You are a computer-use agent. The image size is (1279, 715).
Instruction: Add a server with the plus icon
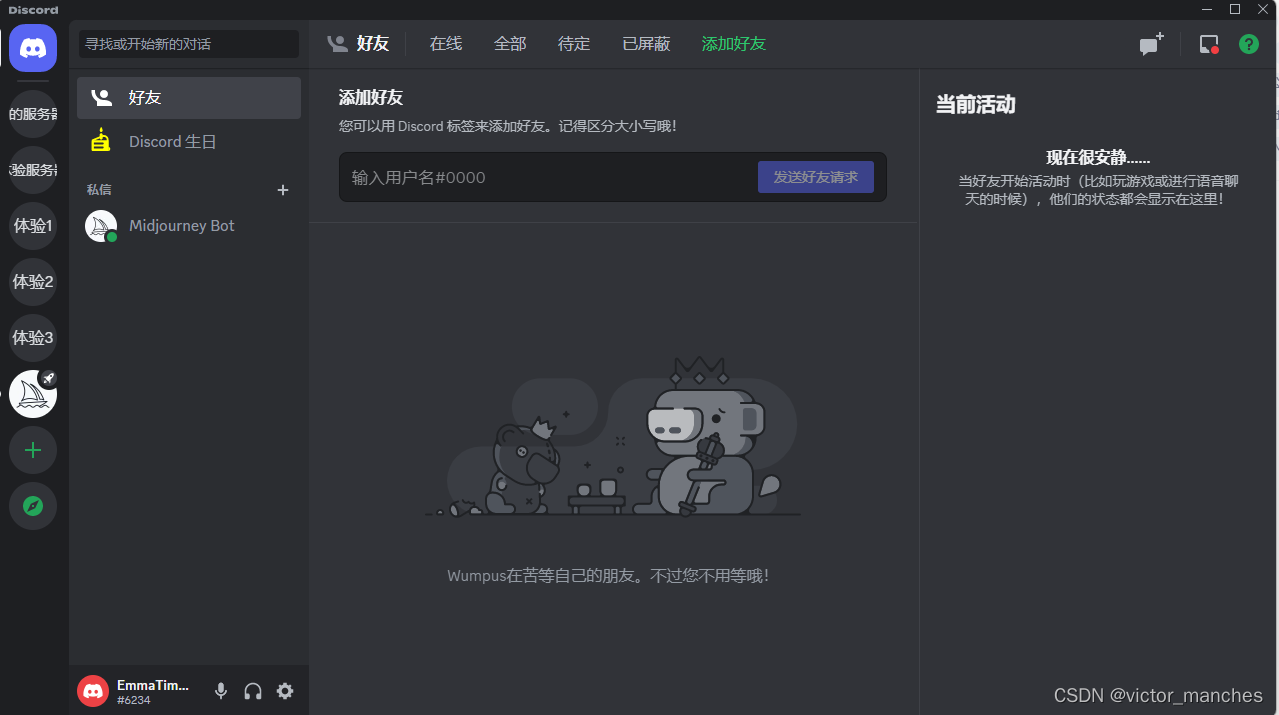coord(33,450)
